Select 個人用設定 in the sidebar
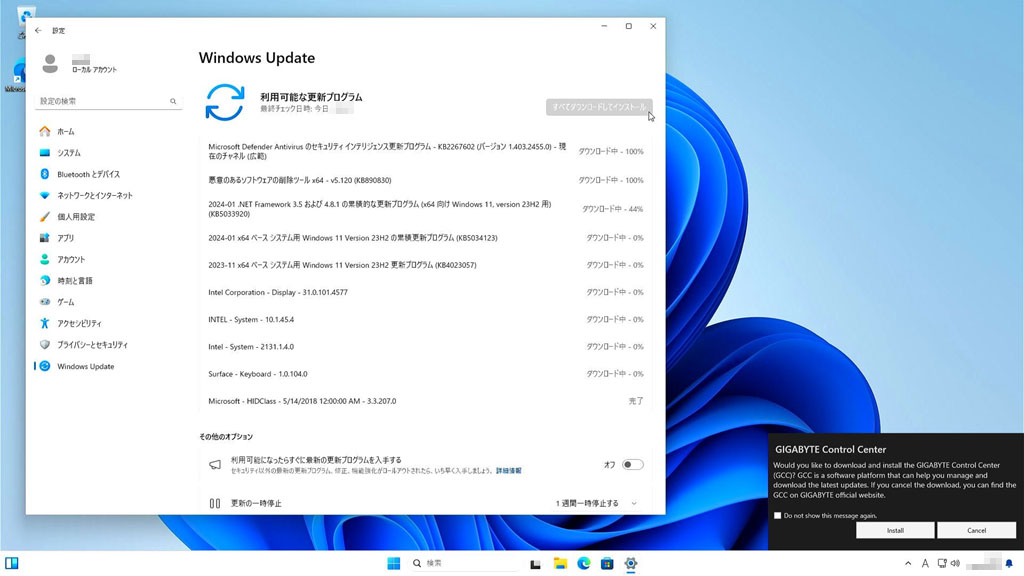The image size is (1024, 576). click(76, 217)
